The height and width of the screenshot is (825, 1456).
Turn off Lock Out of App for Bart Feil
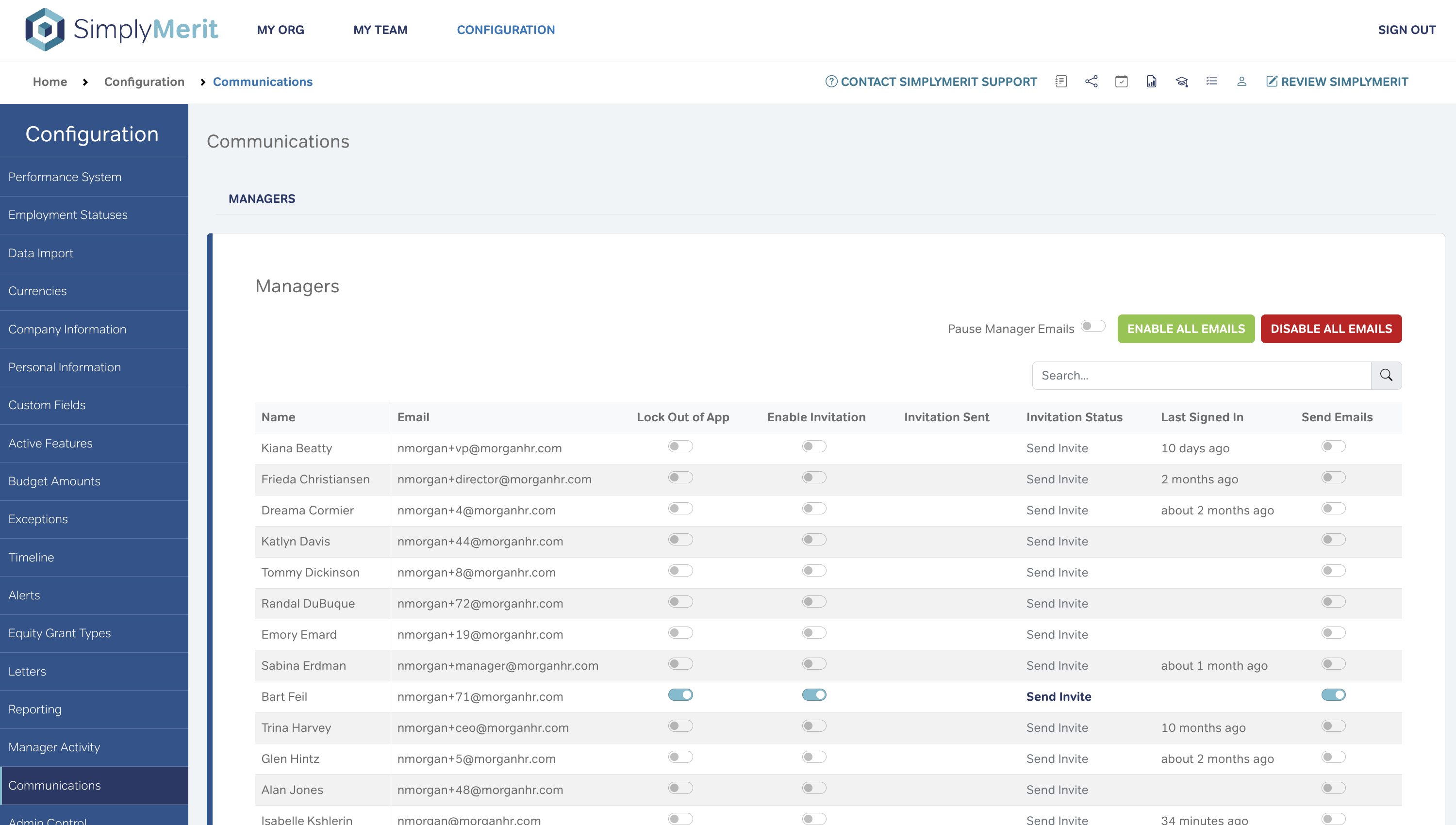point(680,694)
